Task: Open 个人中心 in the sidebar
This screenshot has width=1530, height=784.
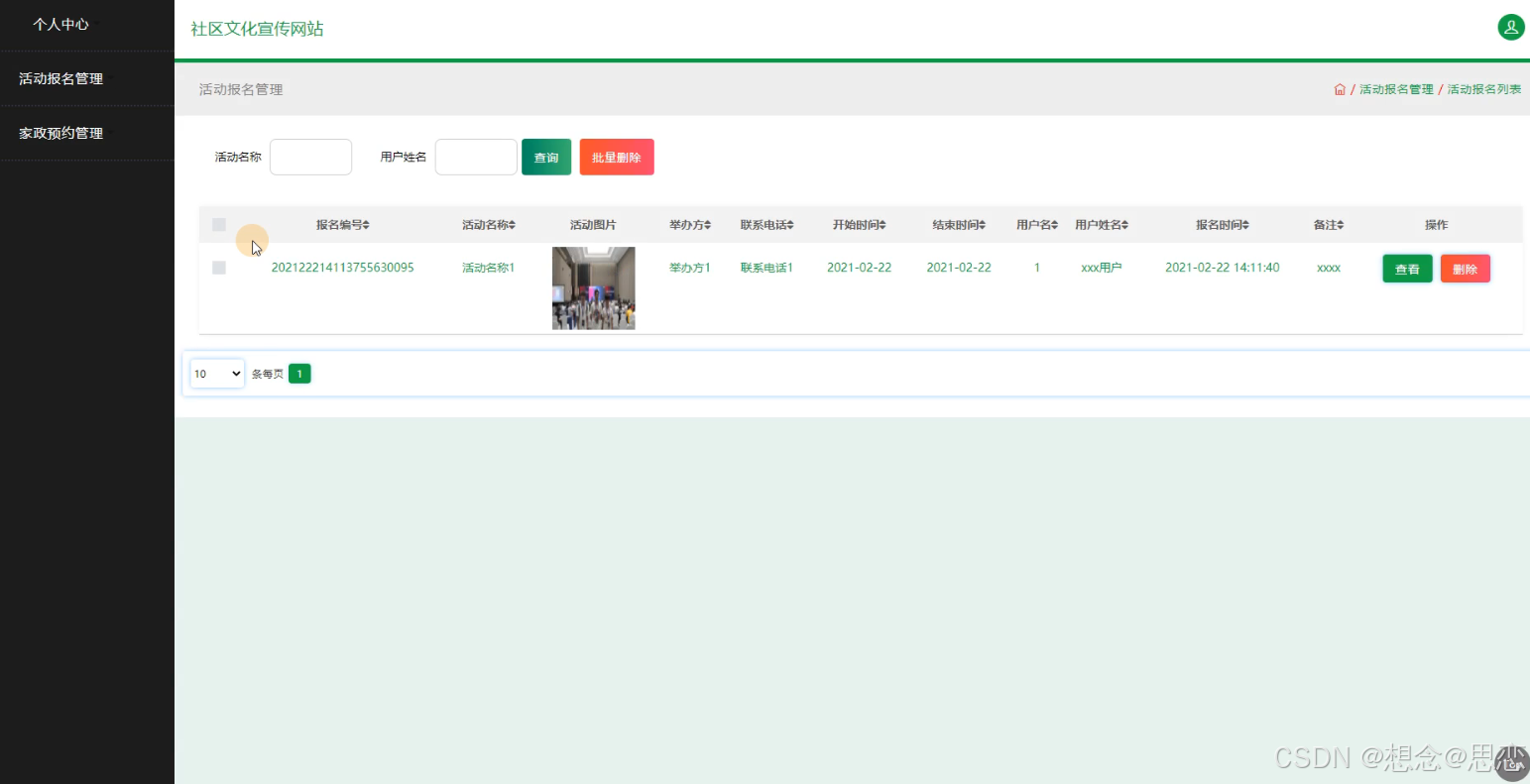Action: 60,24
